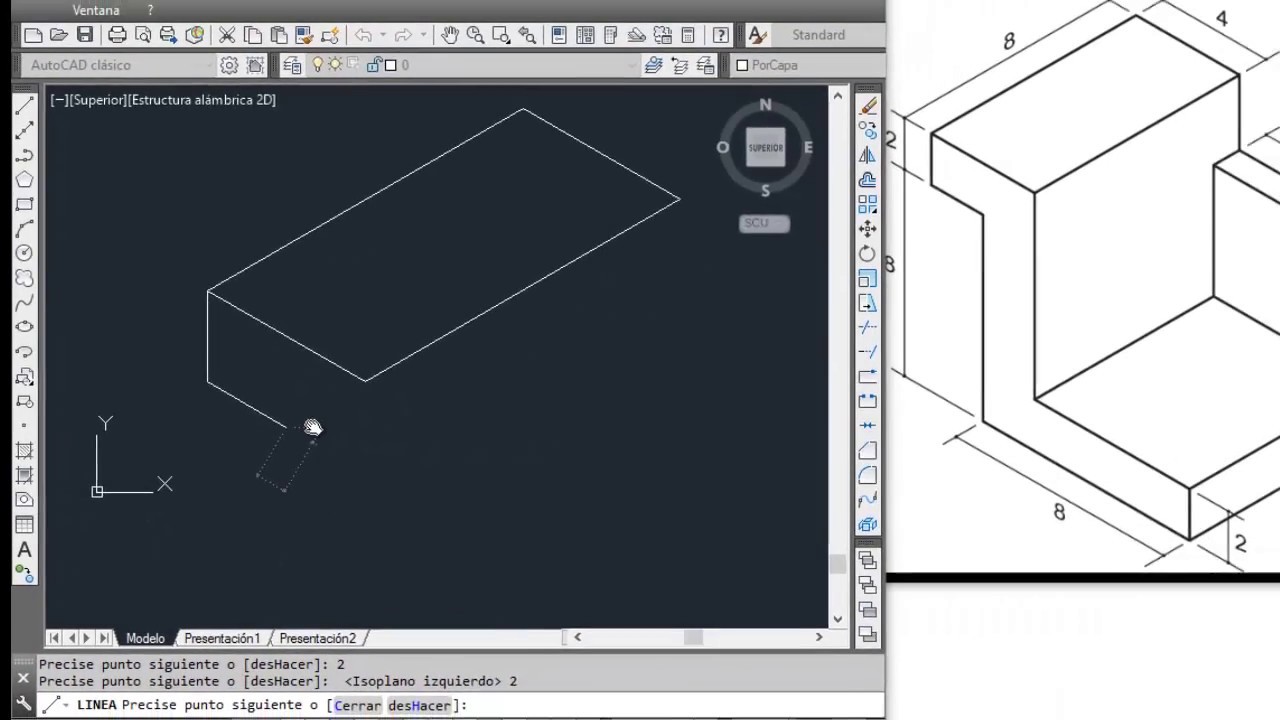
Task: Select the Ellipse tool
Action: [x=25, y=327]
